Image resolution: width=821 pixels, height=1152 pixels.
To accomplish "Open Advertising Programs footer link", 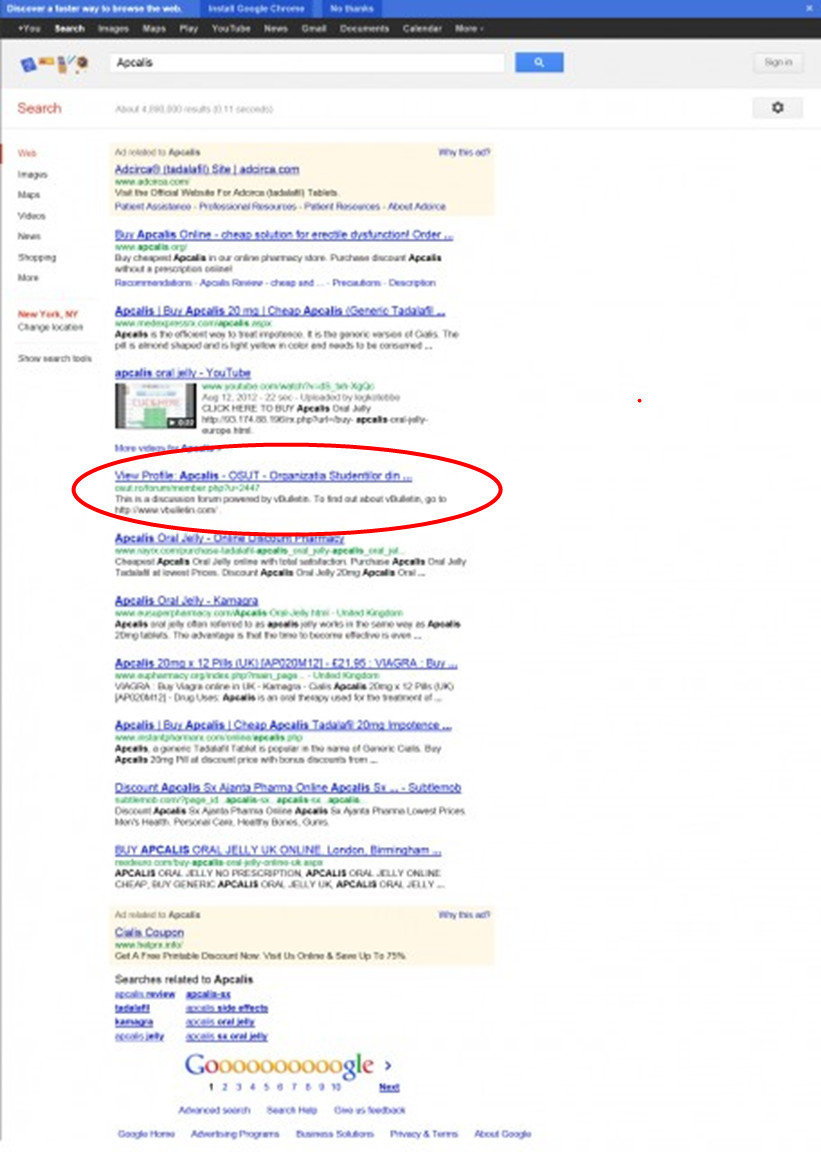I will click(235, 1134).
